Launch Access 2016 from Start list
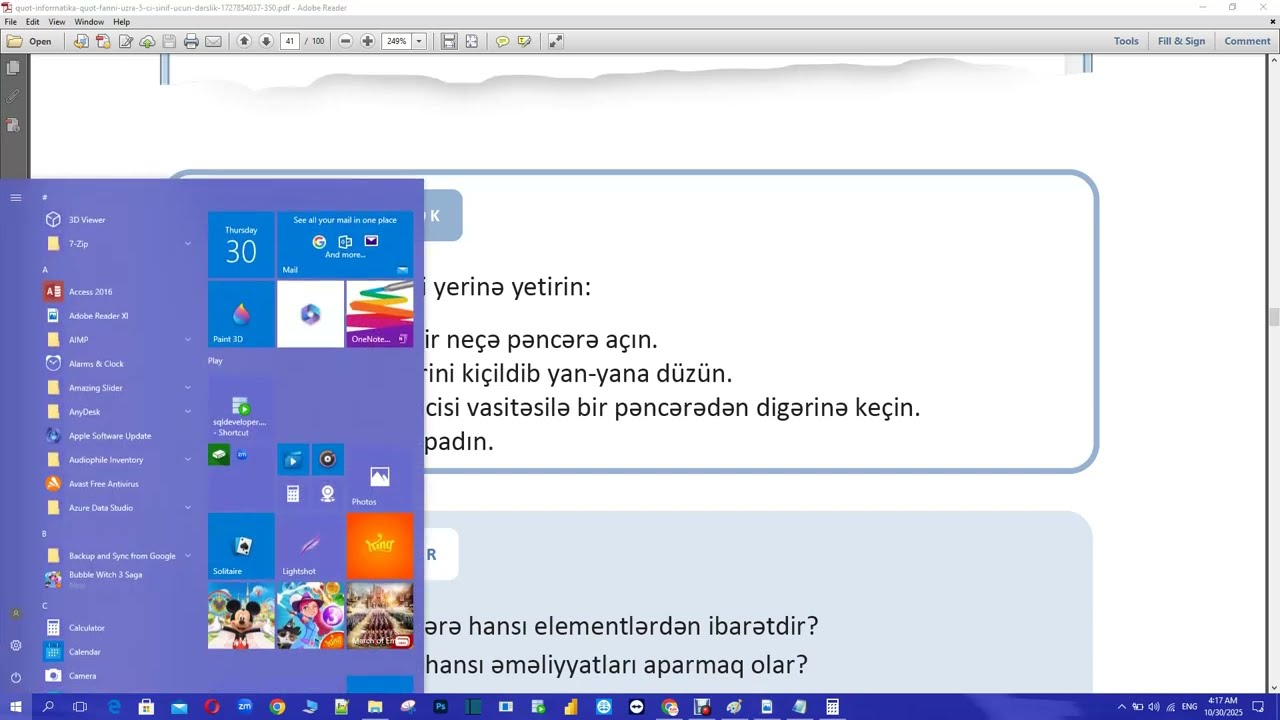Viewport: 1280px width, 720px height. coord(118,292)
